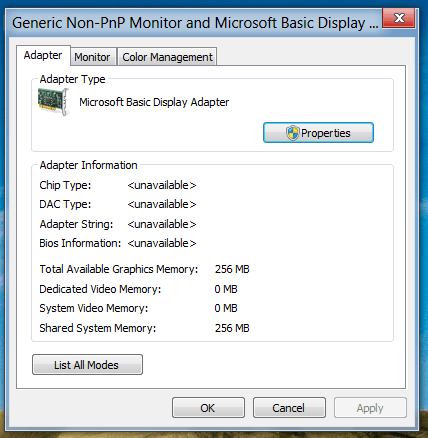Click the Shared System Memory value
This screenshot has height=438, width=428.
[x=232, y=328]
